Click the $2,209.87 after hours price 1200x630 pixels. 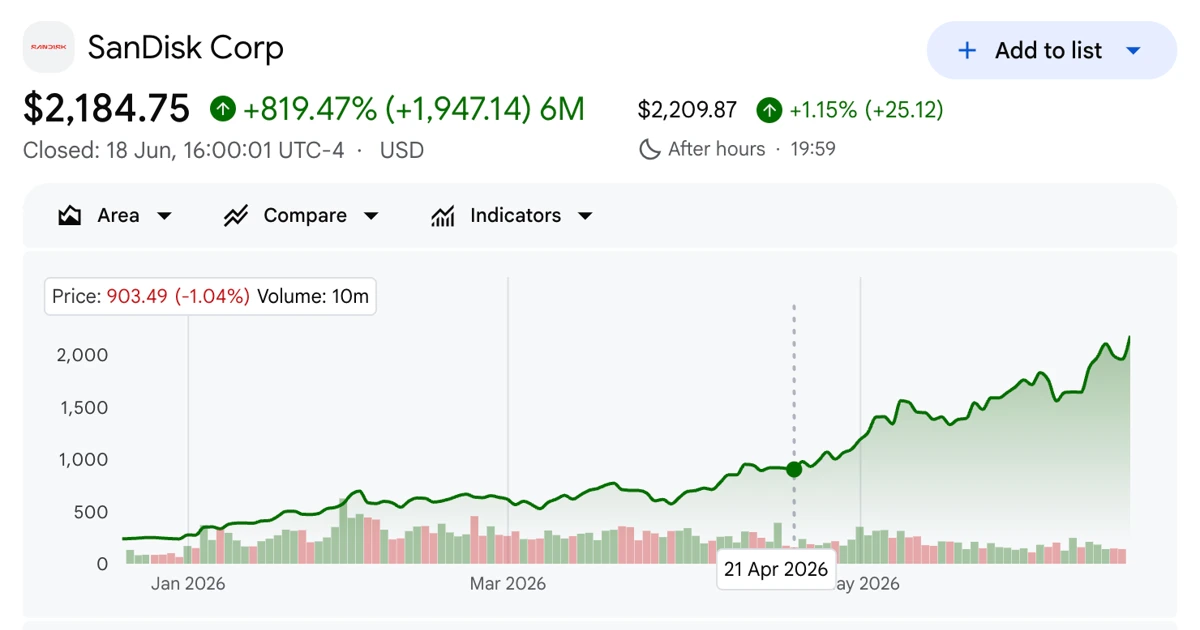[687, 110]
